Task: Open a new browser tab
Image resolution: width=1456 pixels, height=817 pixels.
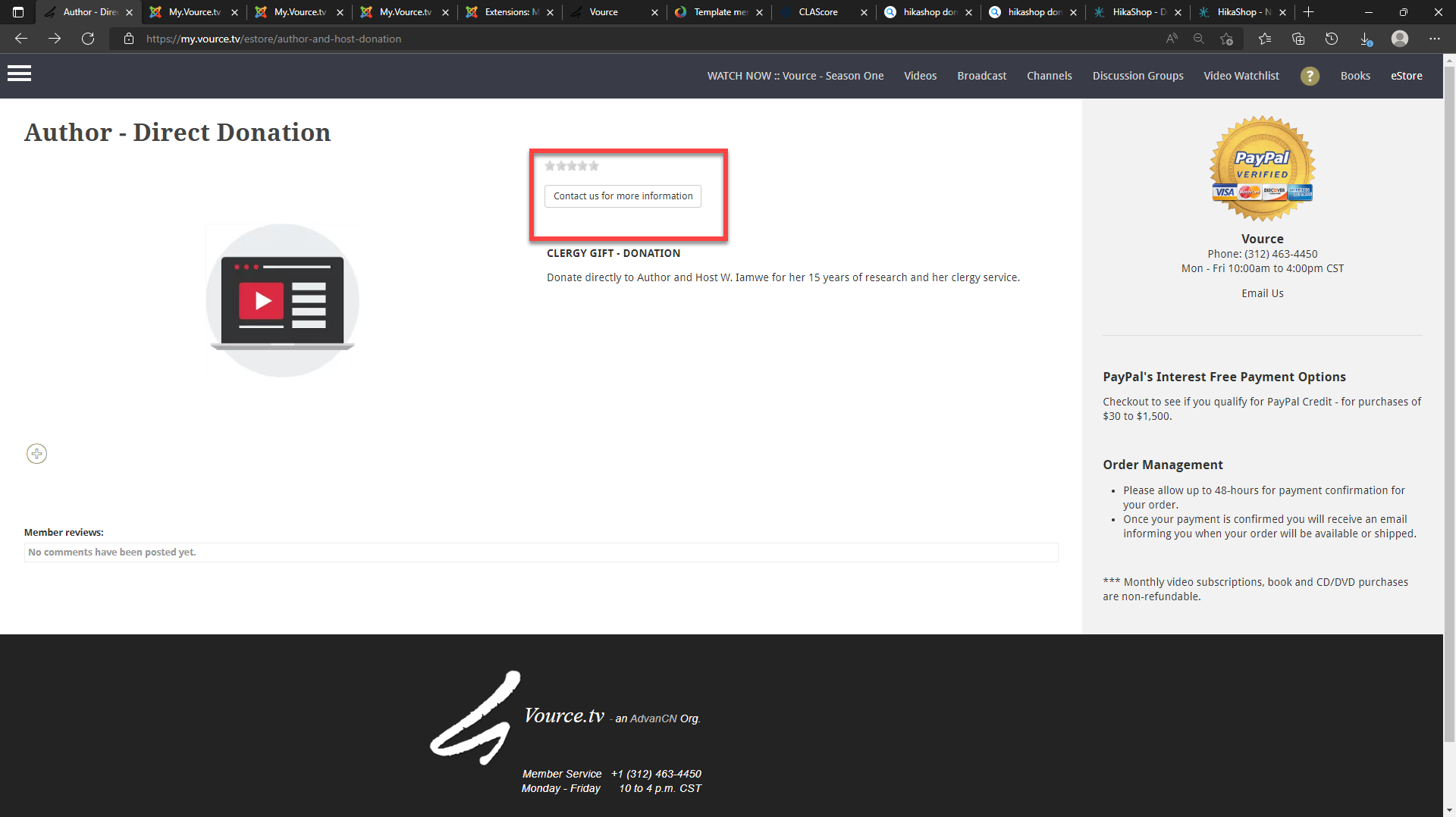Action: [1308, 12]
